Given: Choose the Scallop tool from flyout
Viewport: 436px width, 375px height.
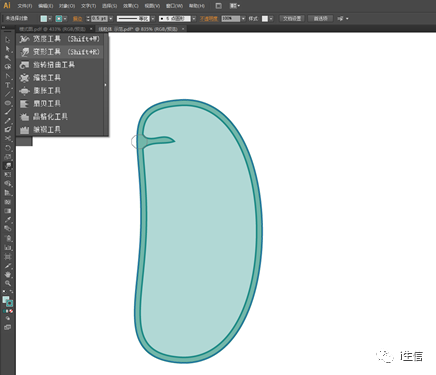Looking at the screenshot, I should click(x=60, y=104).
